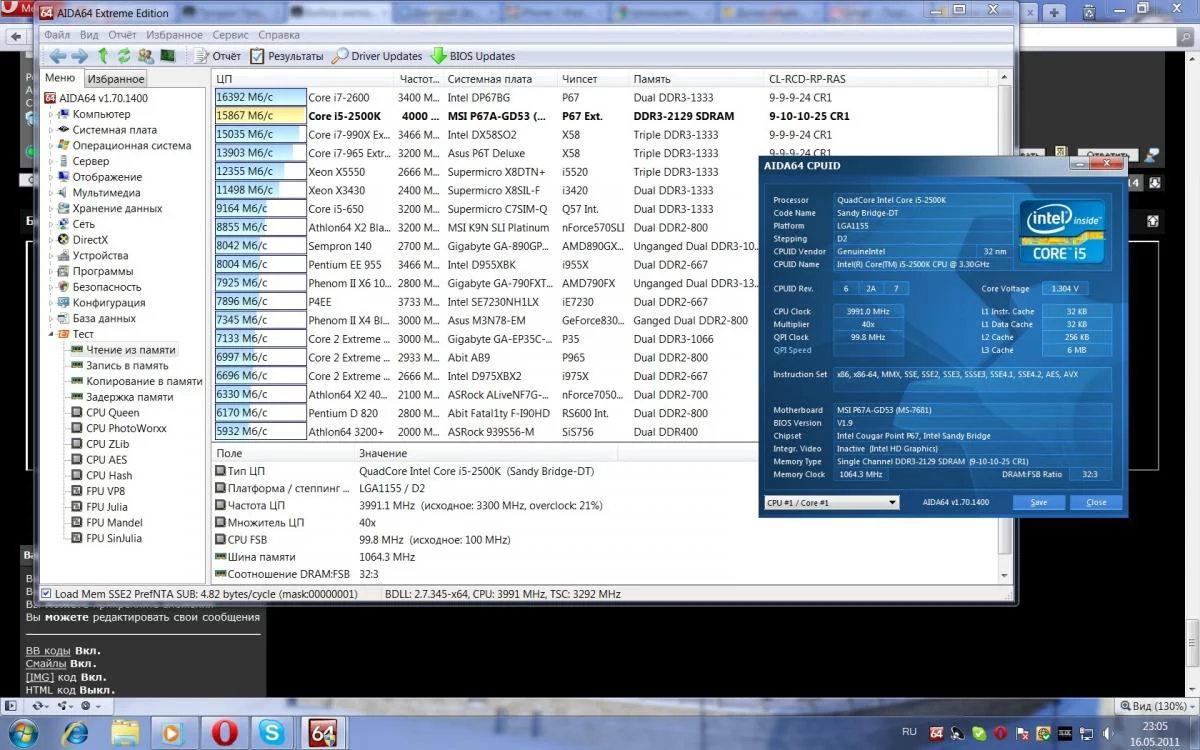
Task: Click the Отчёт report toolbar button
Action: point(217,56)
